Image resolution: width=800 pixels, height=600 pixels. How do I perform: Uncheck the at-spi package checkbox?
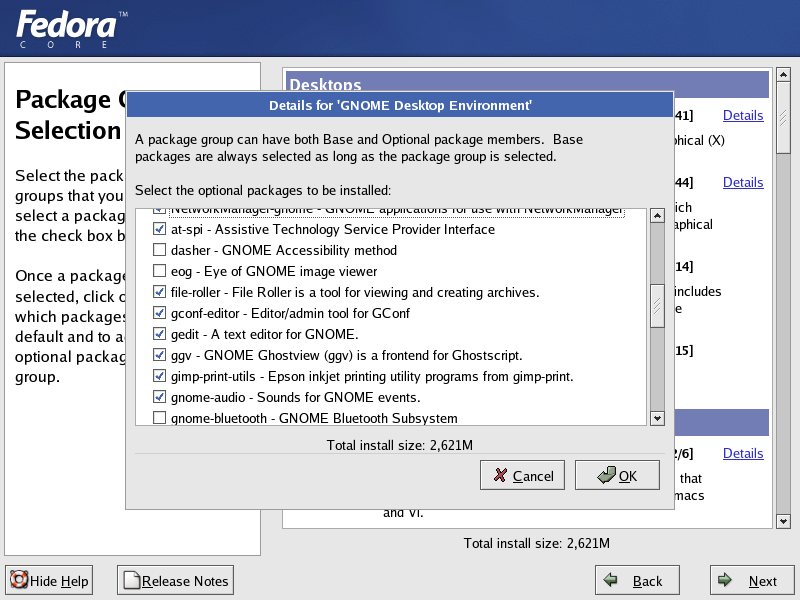click(160, 229)
